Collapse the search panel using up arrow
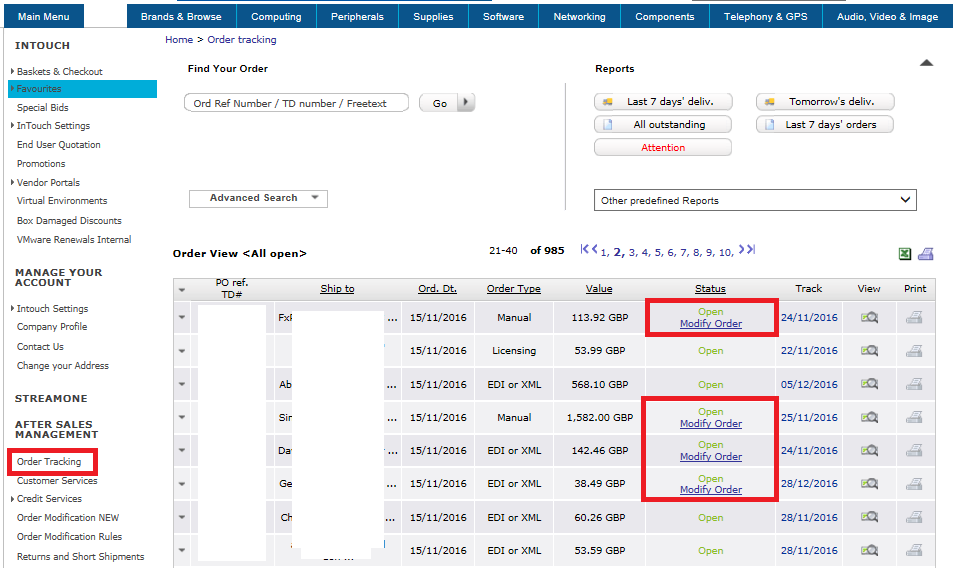953x568 pixels. [926, 63]
